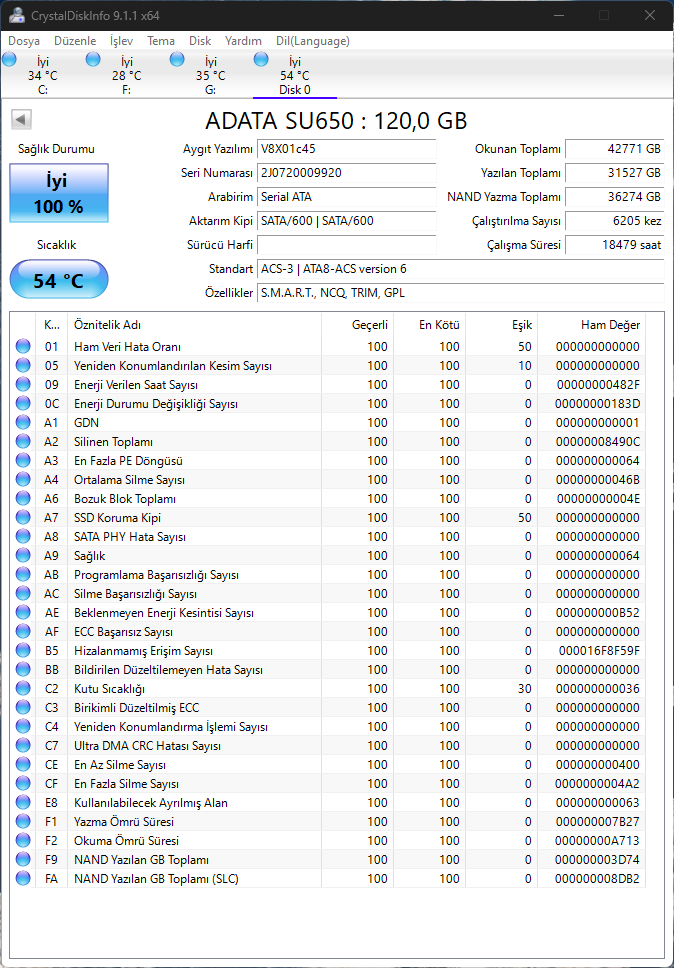Click the Standart field ACS-3 | ATA8-ACS version 6
This screenshot has width=674, height=968.
coord(460,269)
